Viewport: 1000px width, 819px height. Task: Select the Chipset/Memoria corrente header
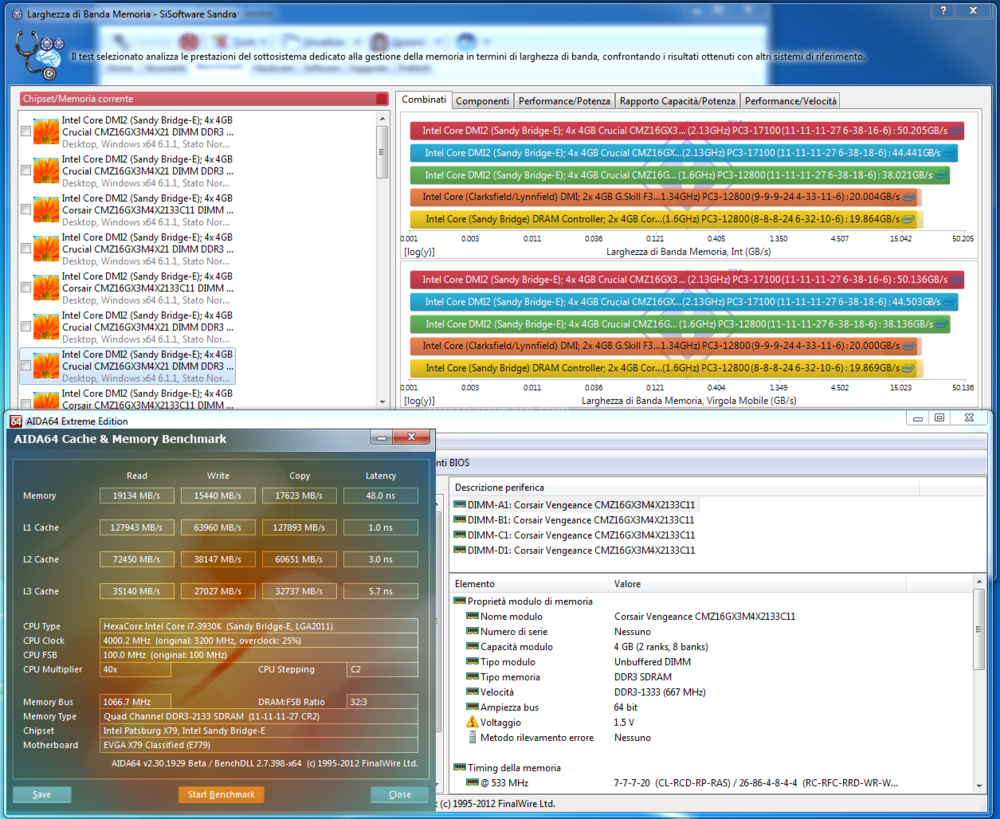(204, 99)
